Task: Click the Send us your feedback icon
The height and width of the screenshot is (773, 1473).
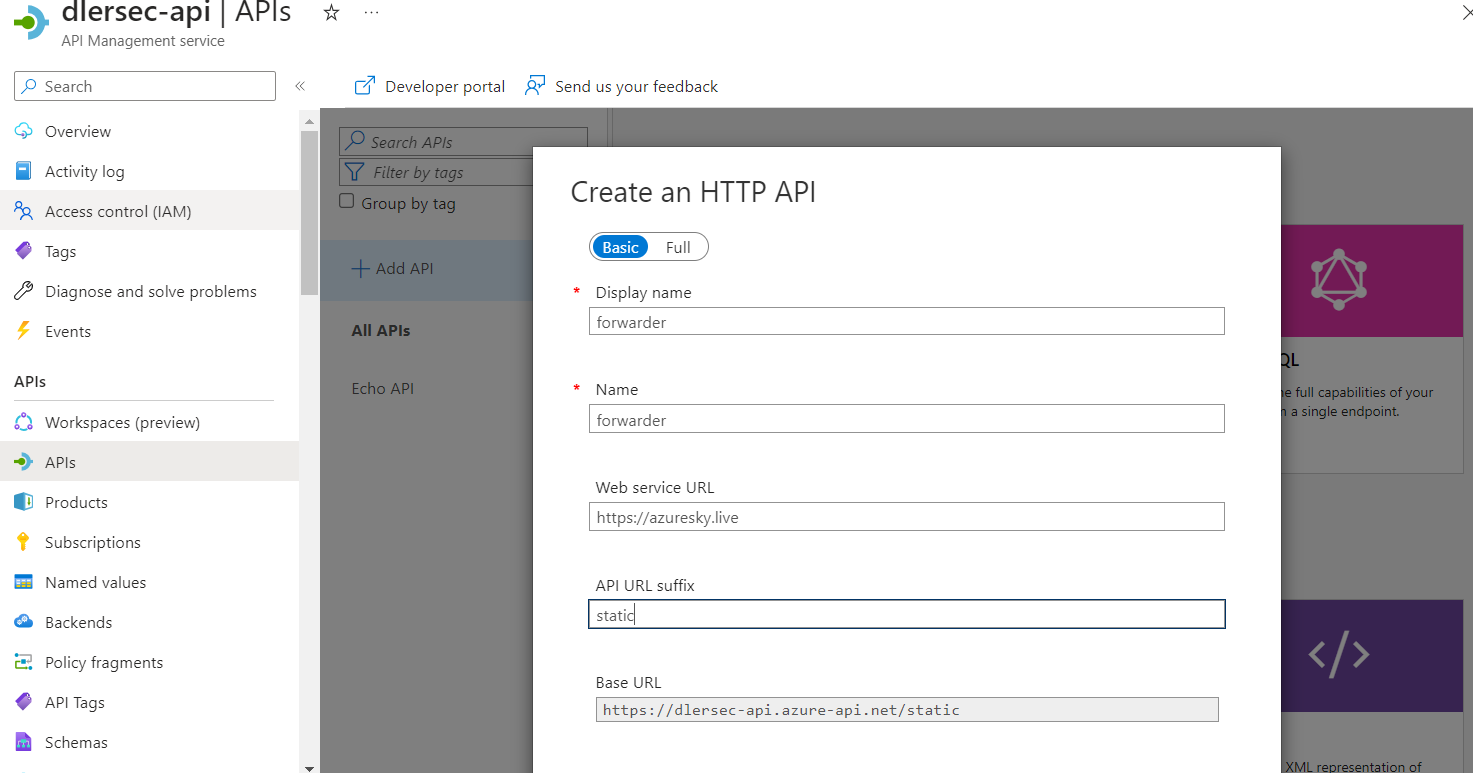Action: [x=536, y=86]
